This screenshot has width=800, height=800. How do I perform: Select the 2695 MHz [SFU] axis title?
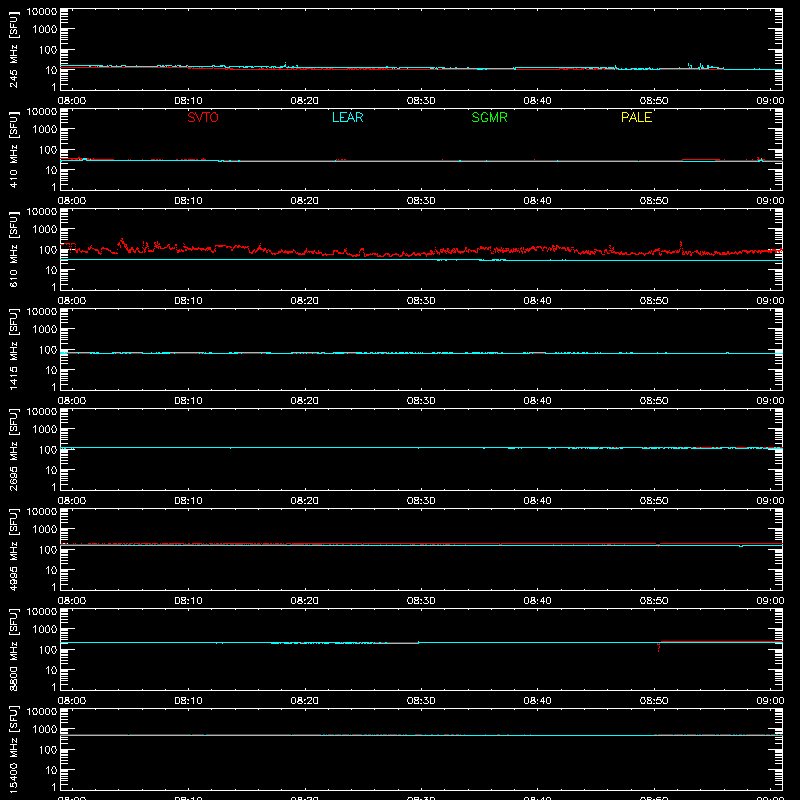tap(13, 449)
